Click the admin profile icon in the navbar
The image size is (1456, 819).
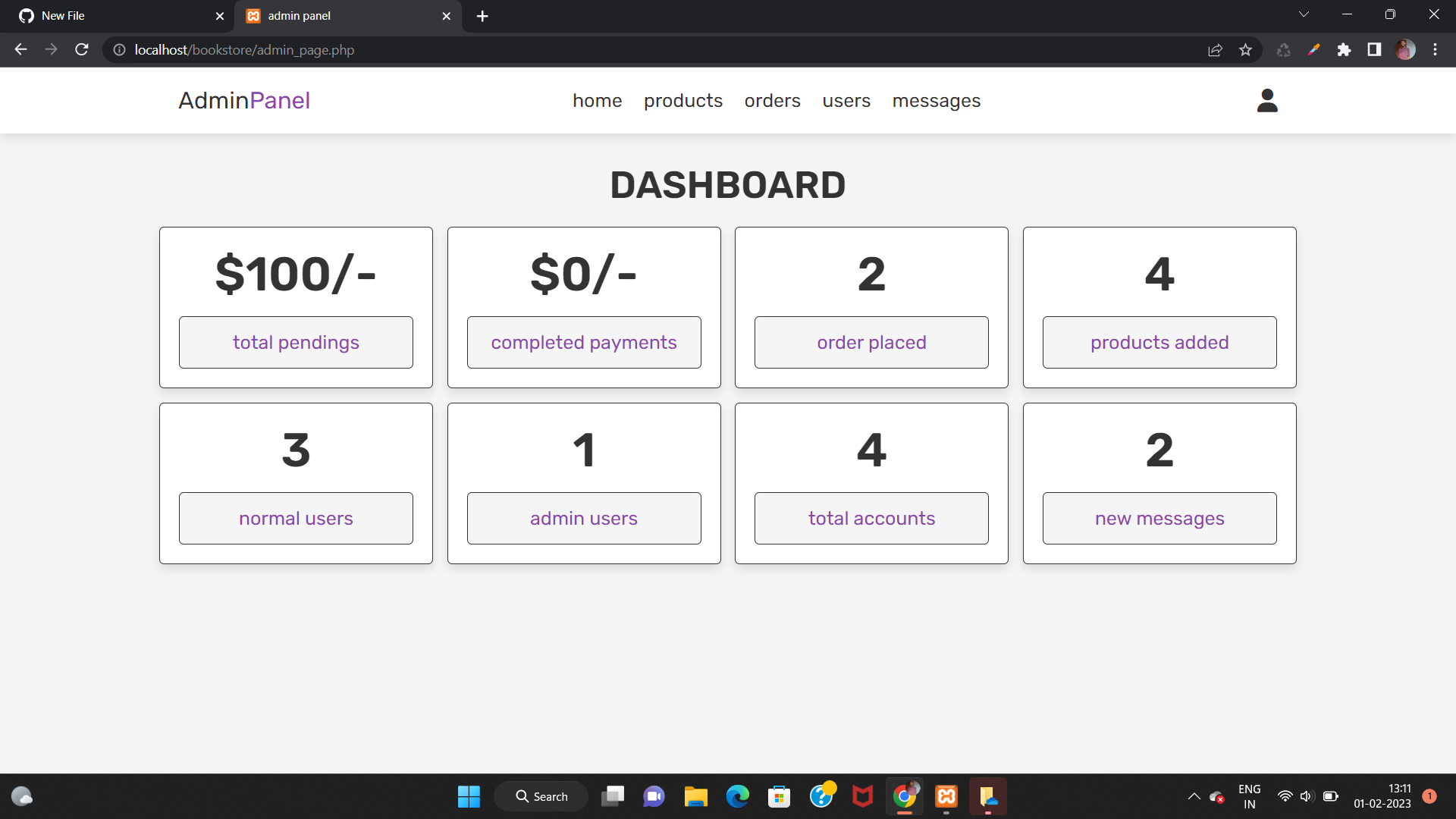point(1266,100)
